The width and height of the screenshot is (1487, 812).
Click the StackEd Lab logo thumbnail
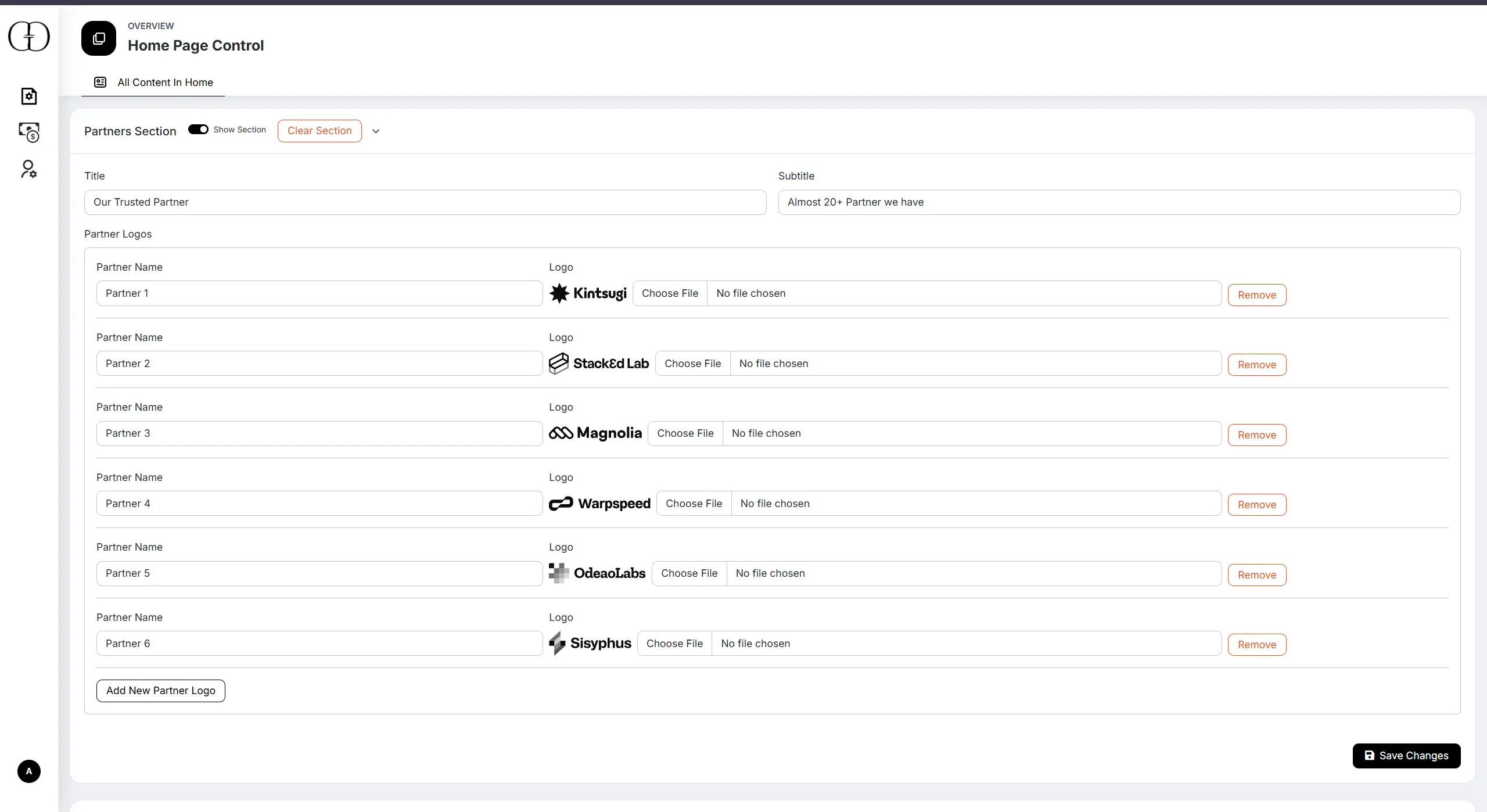(599, 364)
